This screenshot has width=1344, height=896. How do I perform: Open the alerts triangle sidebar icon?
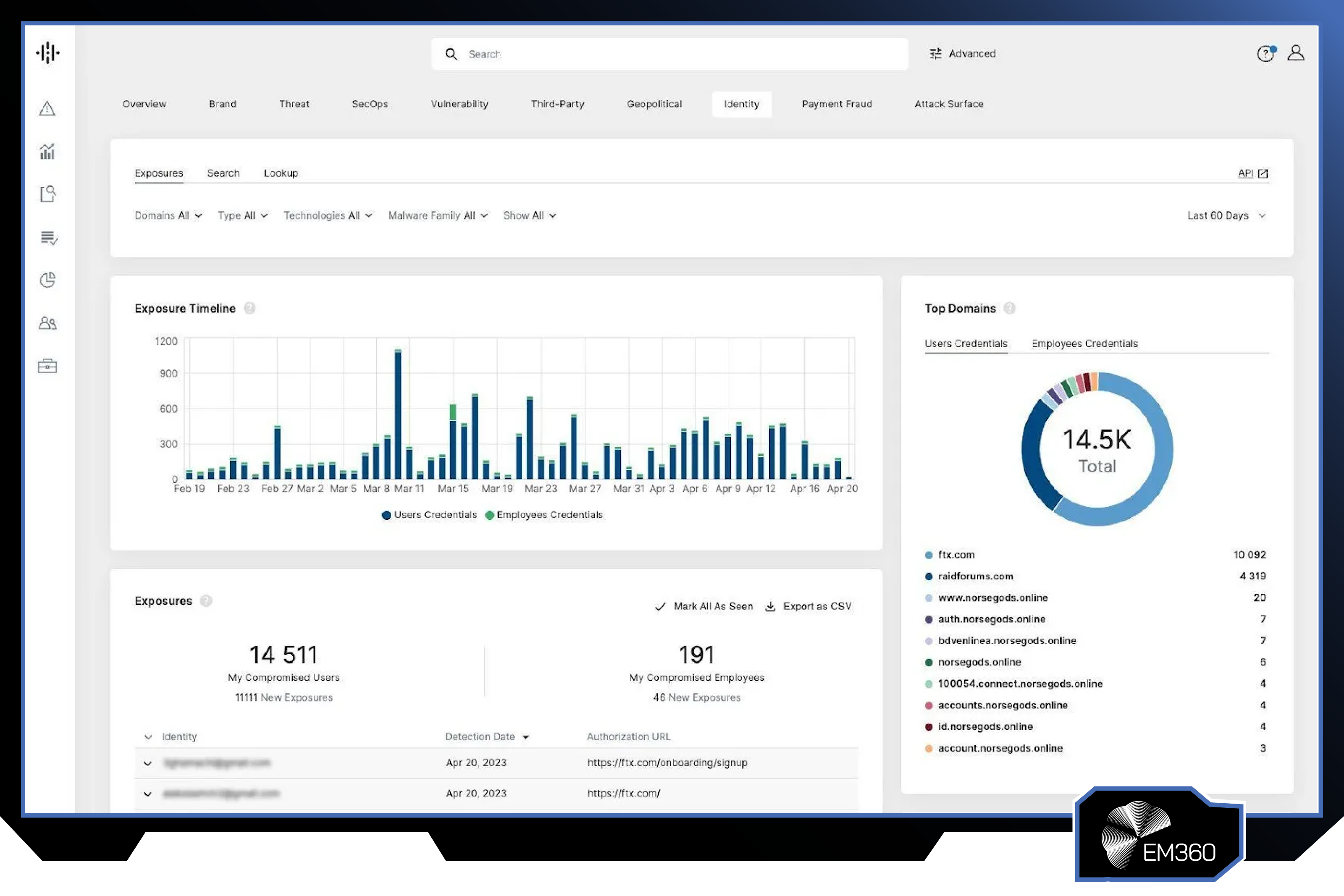(47, 109)
